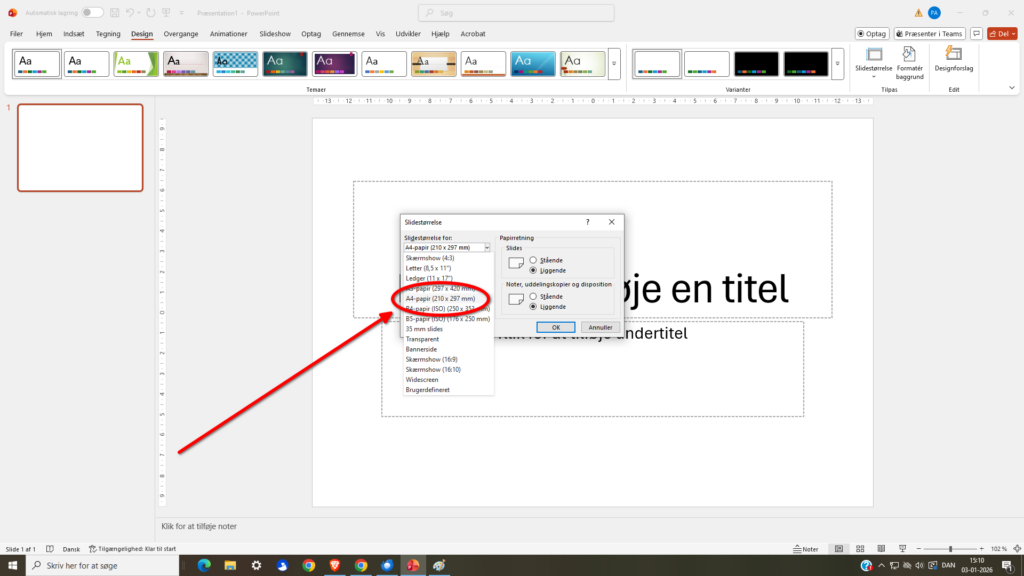Select slide 1 thumbnail in the panel
The width and height of the screenshot is (1024, 576).
(80, 147)
